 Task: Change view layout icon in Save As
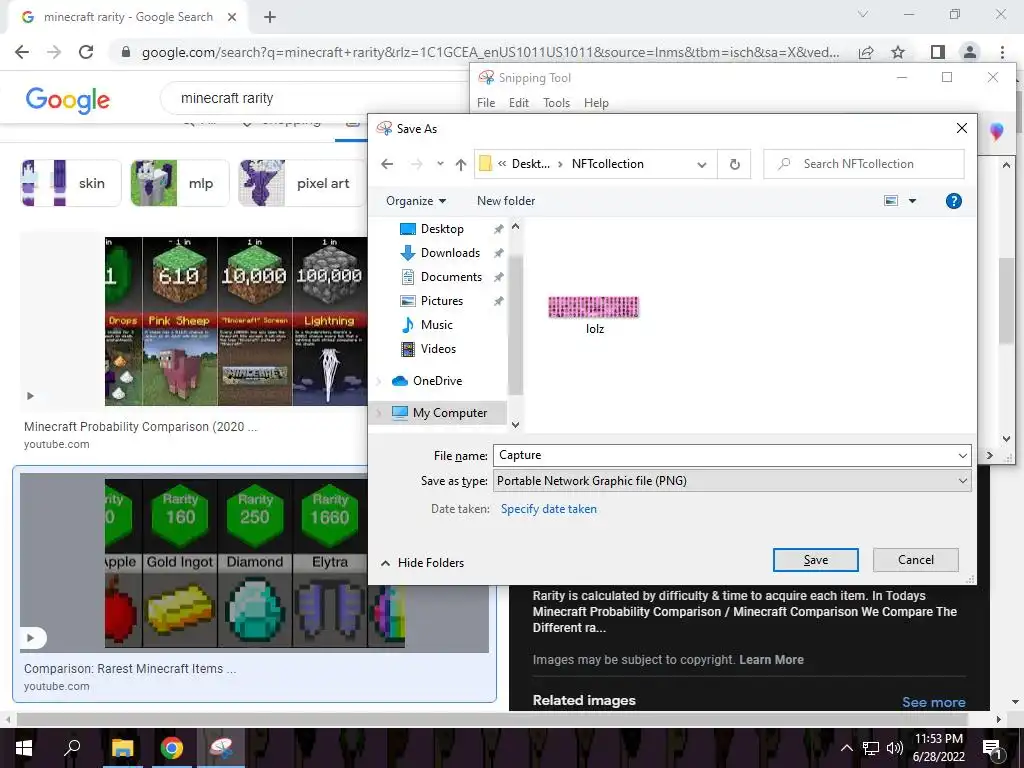click(x=891, y=200)
